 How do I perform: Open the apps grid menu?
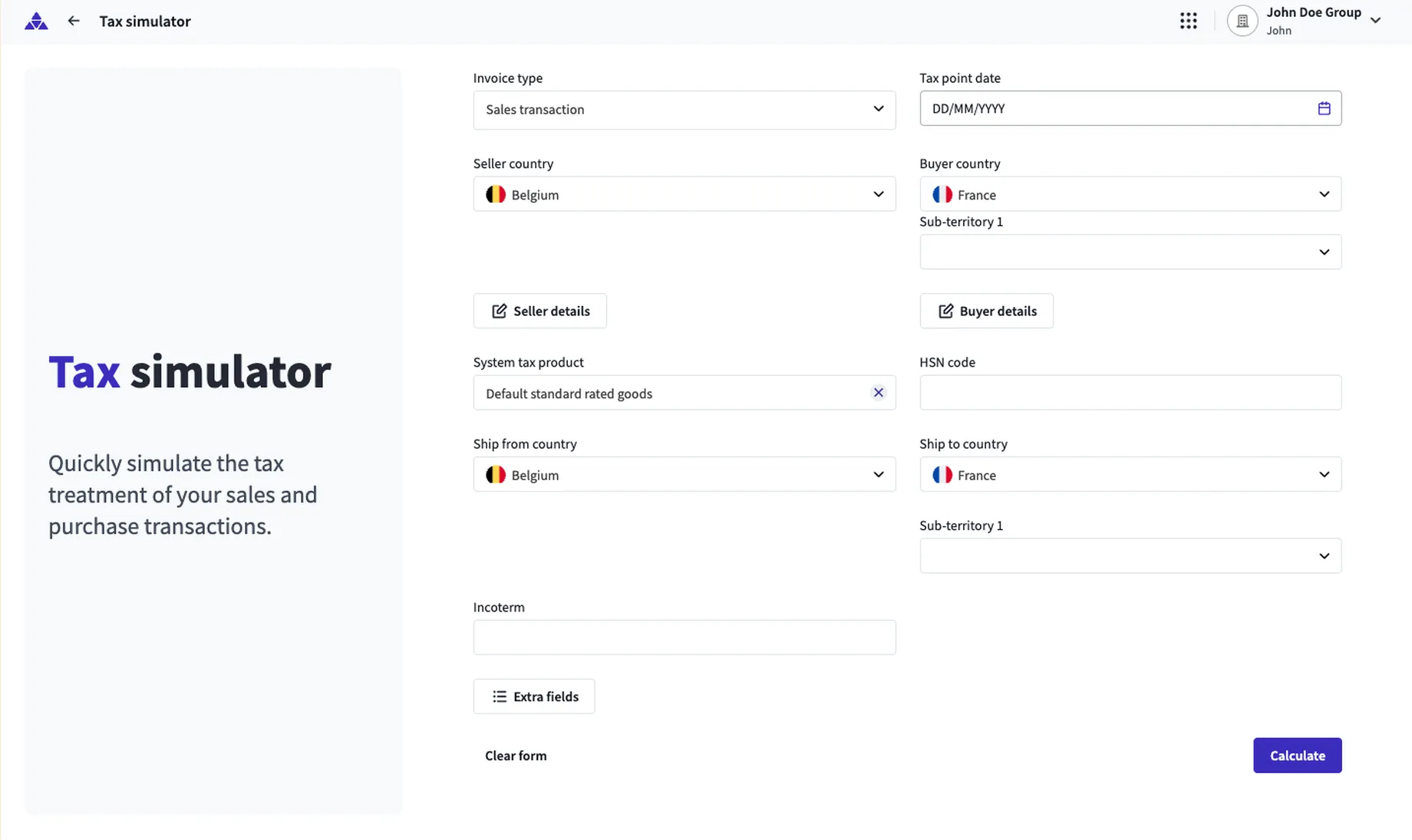coord(1188,21)
